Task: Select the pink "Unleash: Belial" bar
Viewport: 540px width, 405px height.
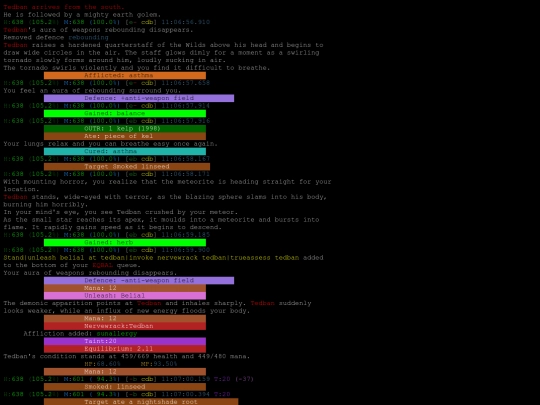Action: tap(125, 295)
